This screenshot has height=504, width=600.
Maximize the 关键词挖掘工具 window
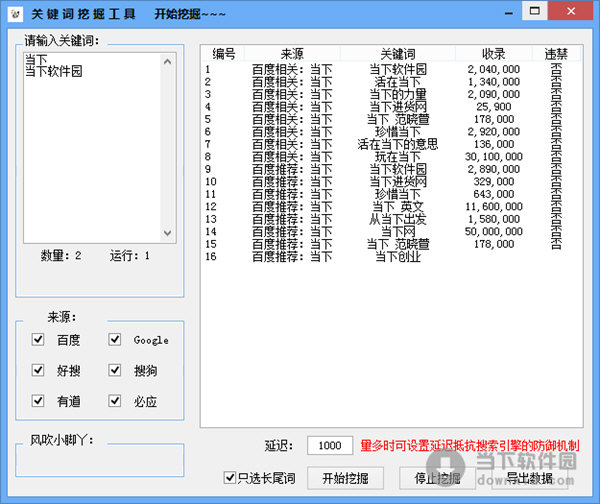pos(535,11)
